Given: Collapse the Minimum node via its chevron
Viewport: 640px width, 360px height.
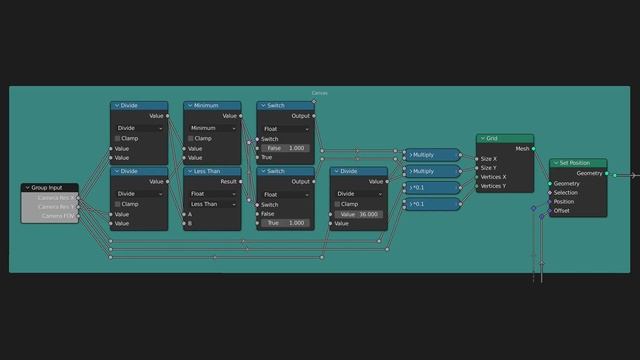Looking at the screenshot, I should point(190,106).
